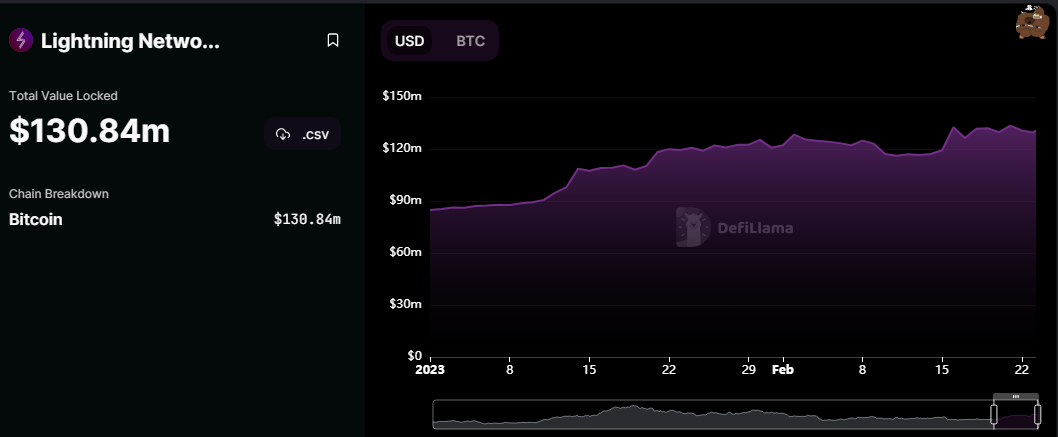Click the left handle of the range slider
The image size is (1058, 437).
995,413
